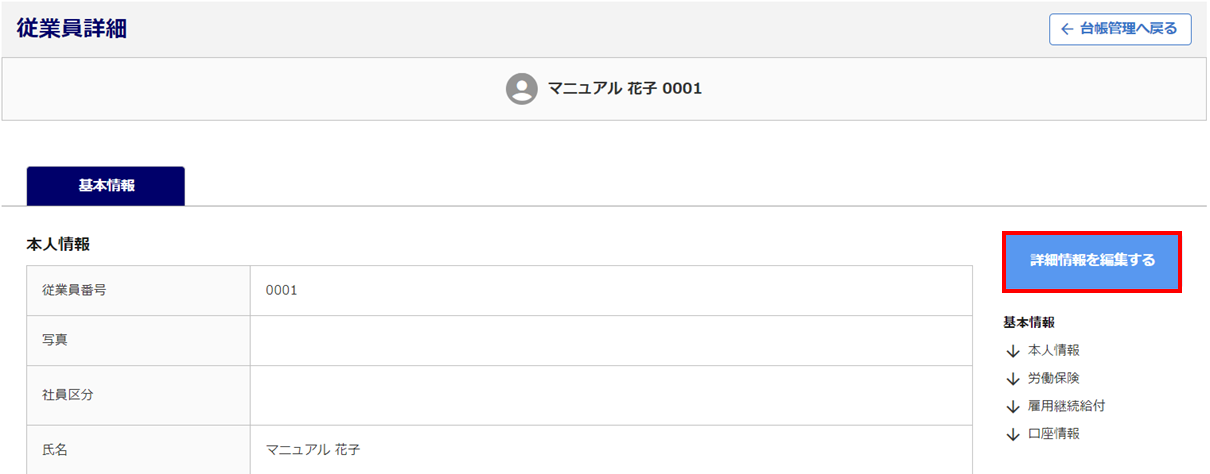The height and width of the screenshot is (474, 1210).
Task: Click the down arrow beside 労働保険
Action: point(1013,379)
